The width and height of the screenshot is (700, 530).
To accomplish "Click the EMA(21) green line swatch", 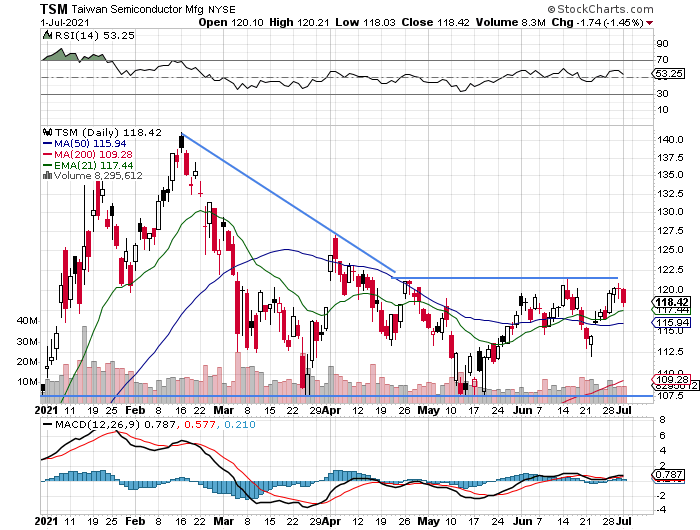I will pyautogui.click(x=47, y=165).
